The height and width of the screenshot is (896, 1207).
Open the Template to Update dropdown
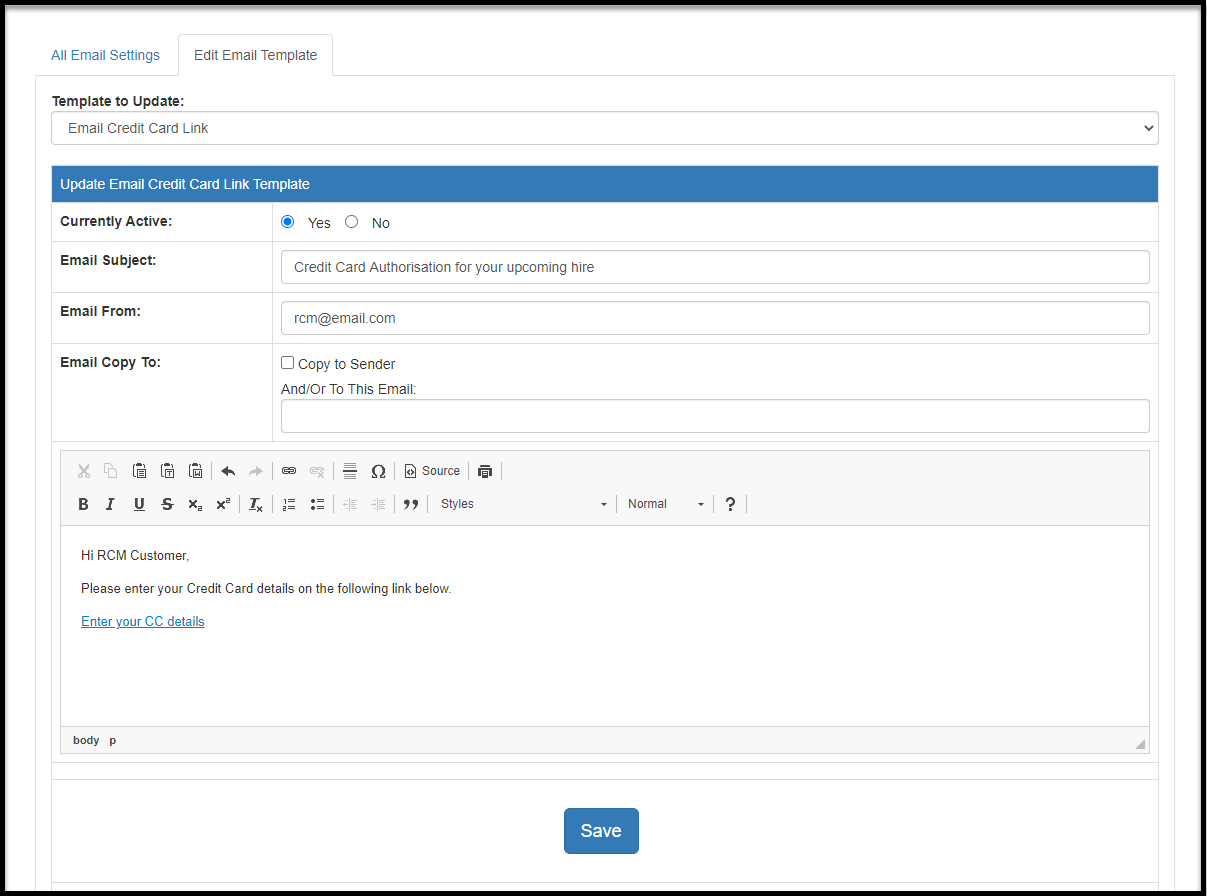(x=604, y=127)
